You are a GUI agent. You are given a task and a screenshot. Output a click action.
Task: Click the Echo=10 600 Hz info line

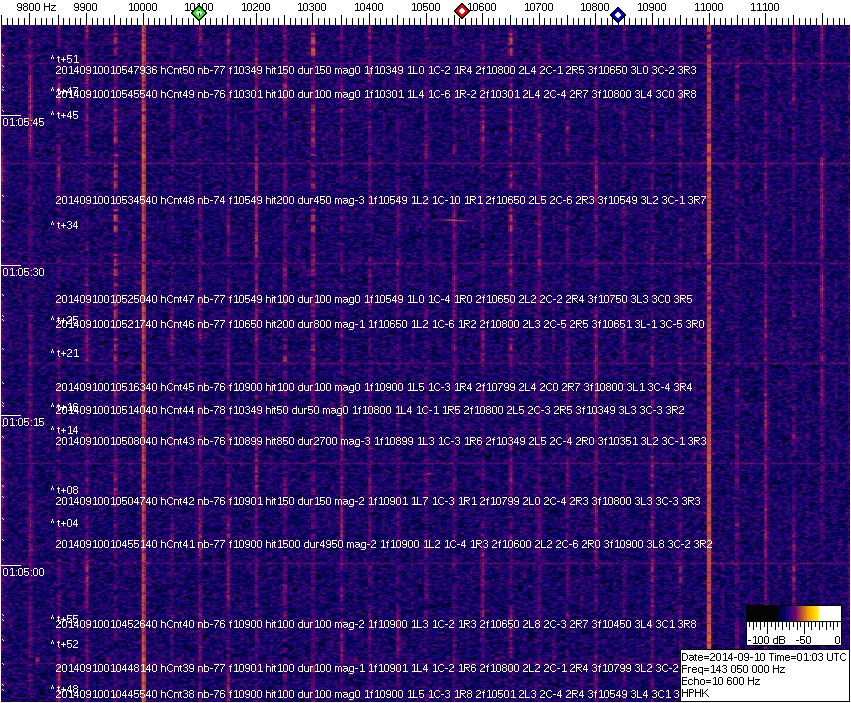(x=720, y=681)
